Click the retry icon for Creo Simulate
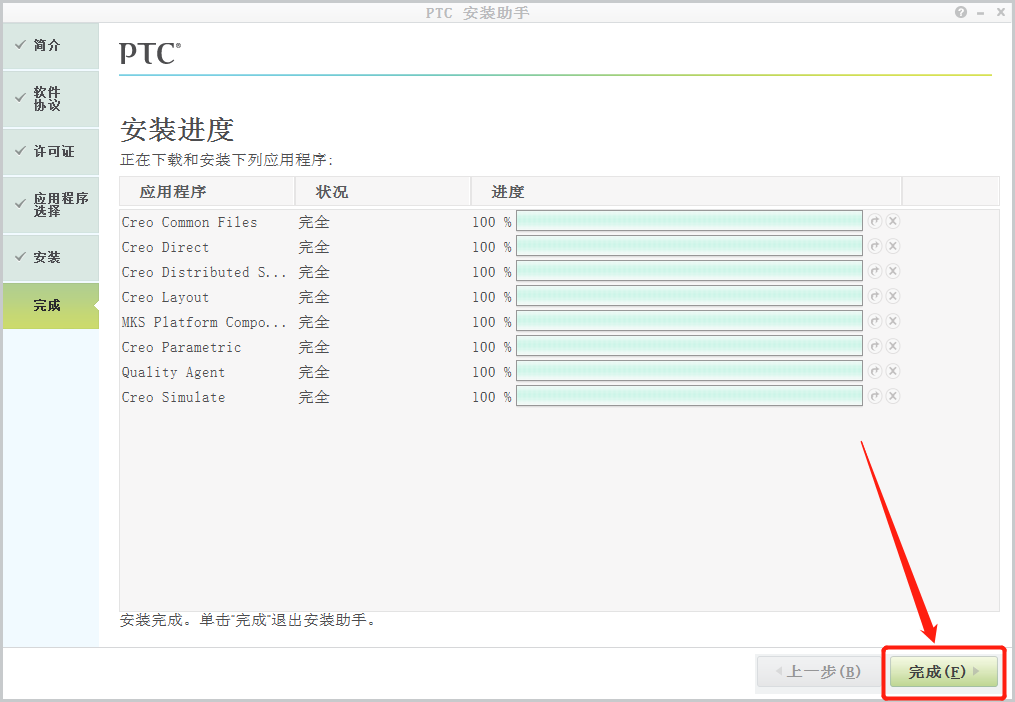 click(875, 396)
